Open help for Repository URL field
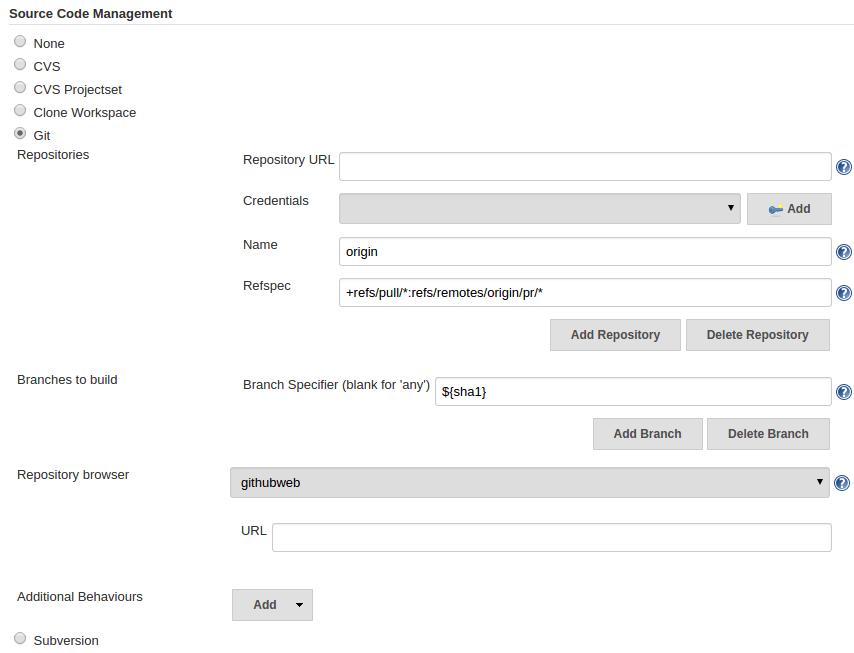This screenshot has width=854, height=653. 843,166
